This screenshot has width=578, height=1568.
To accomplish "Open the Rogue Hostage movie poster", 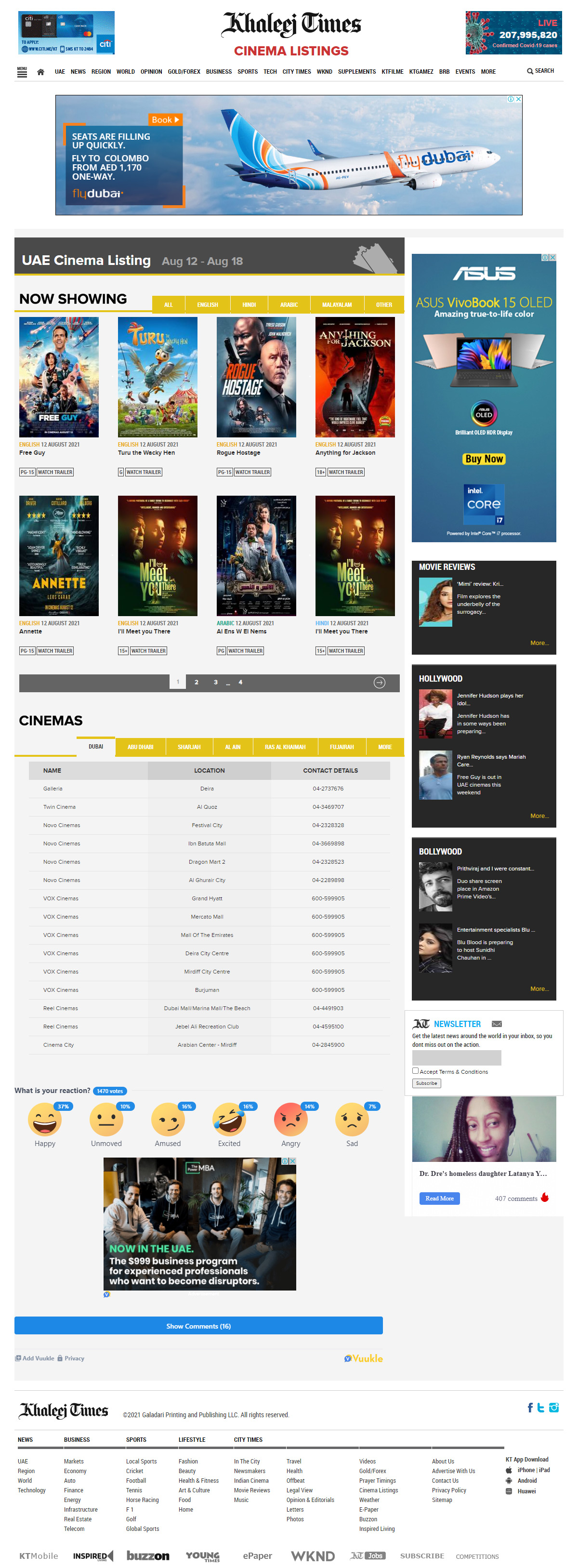I will 256,377.
